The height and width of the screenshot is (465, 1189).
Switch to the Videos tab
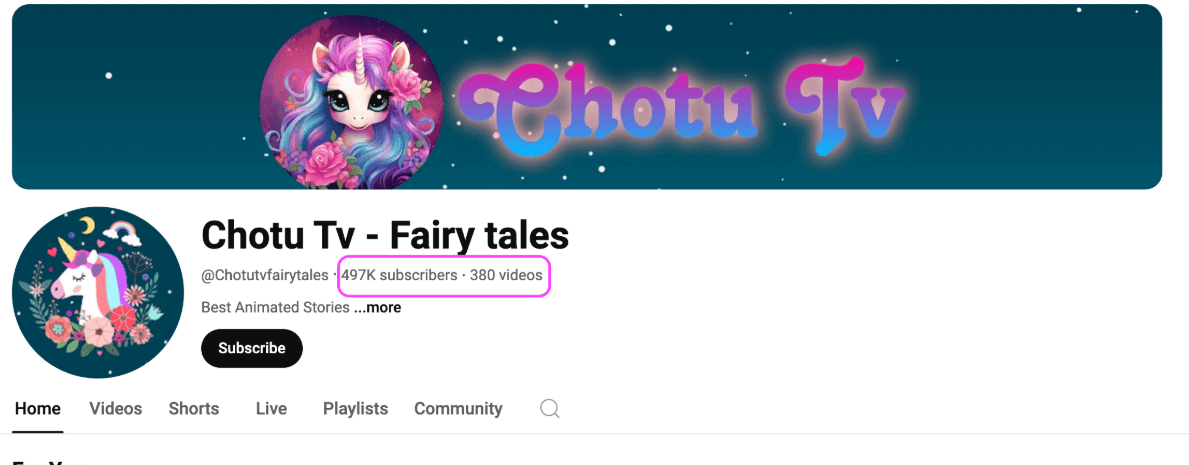click(115, 409)
